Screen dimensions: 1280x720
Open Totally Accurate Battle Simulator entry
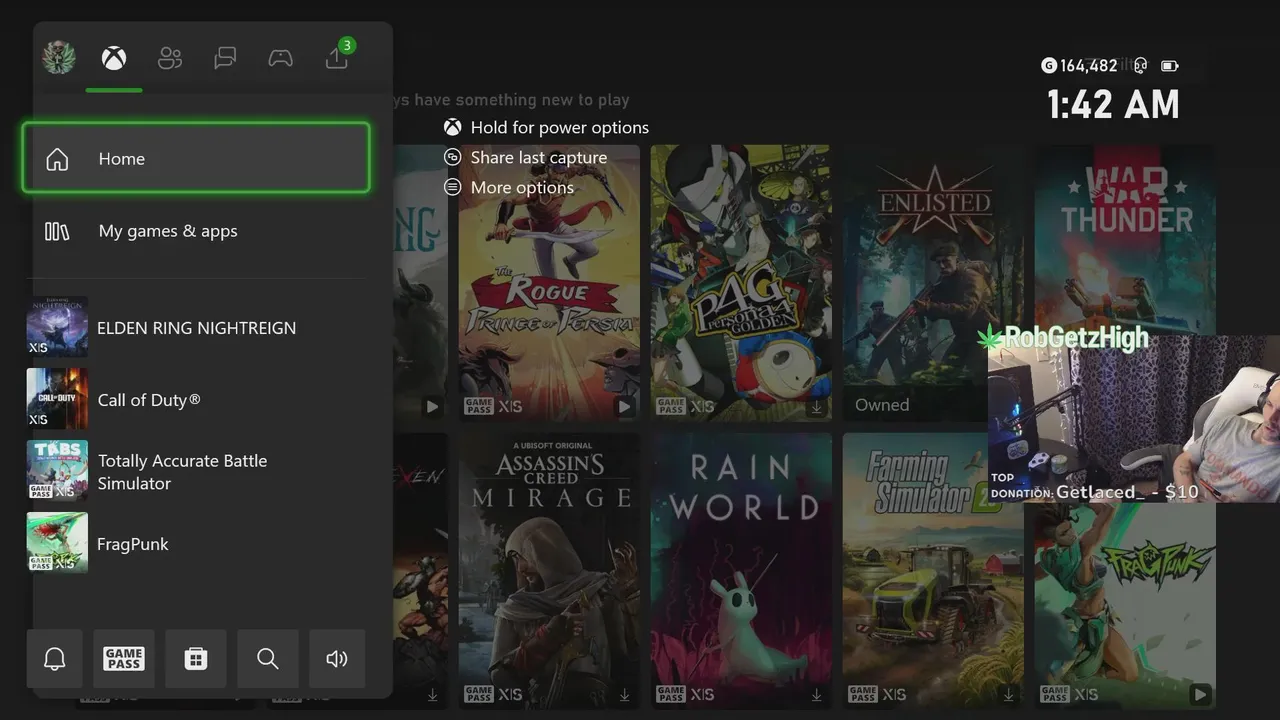coord(196,471)
